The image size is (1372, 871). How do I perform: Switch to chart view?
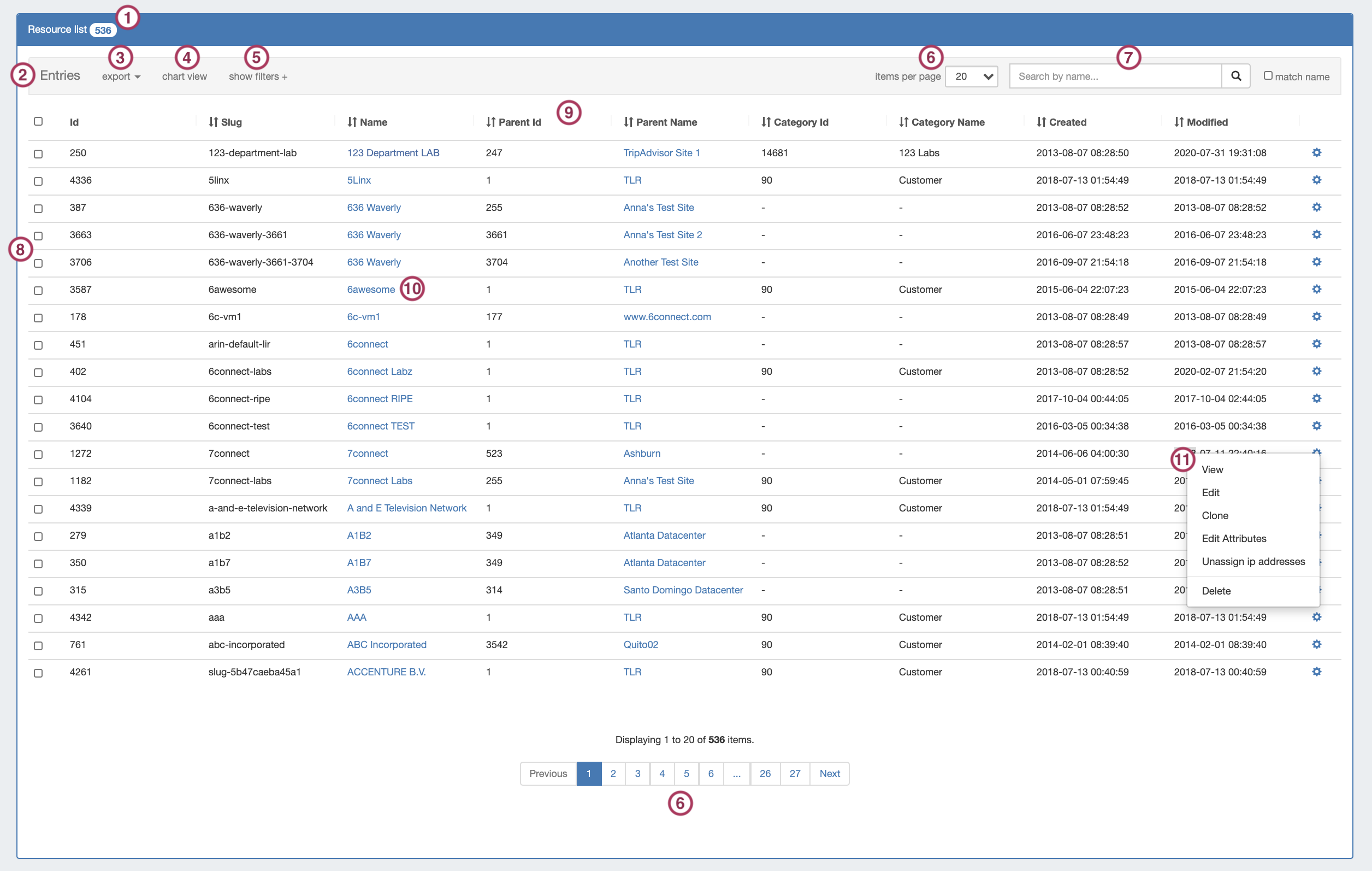coord(184,76)
